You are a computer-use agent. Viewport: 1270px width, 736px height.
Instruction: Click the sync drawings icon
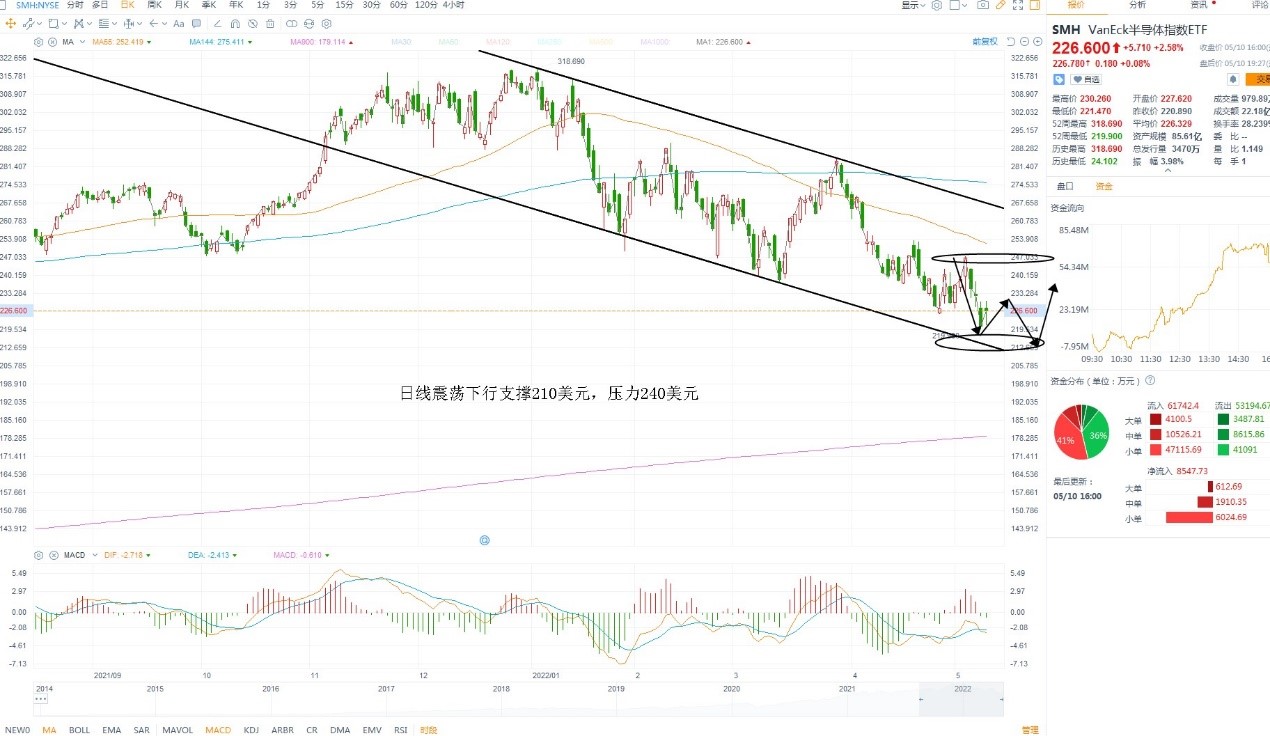pos(309,23)
